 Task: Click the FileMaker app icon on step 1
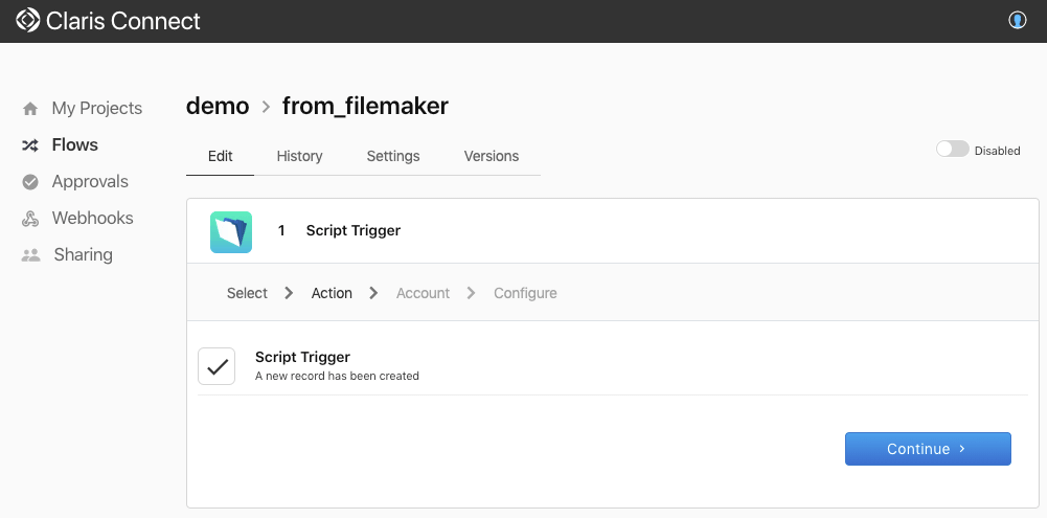click(231, 232)
